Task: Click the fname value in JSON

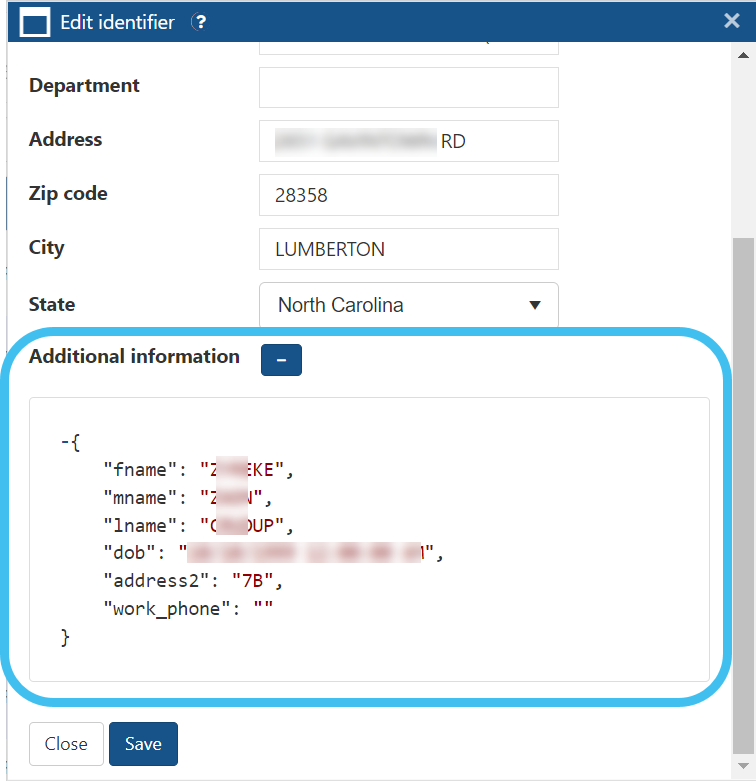Action: point(244,469)
